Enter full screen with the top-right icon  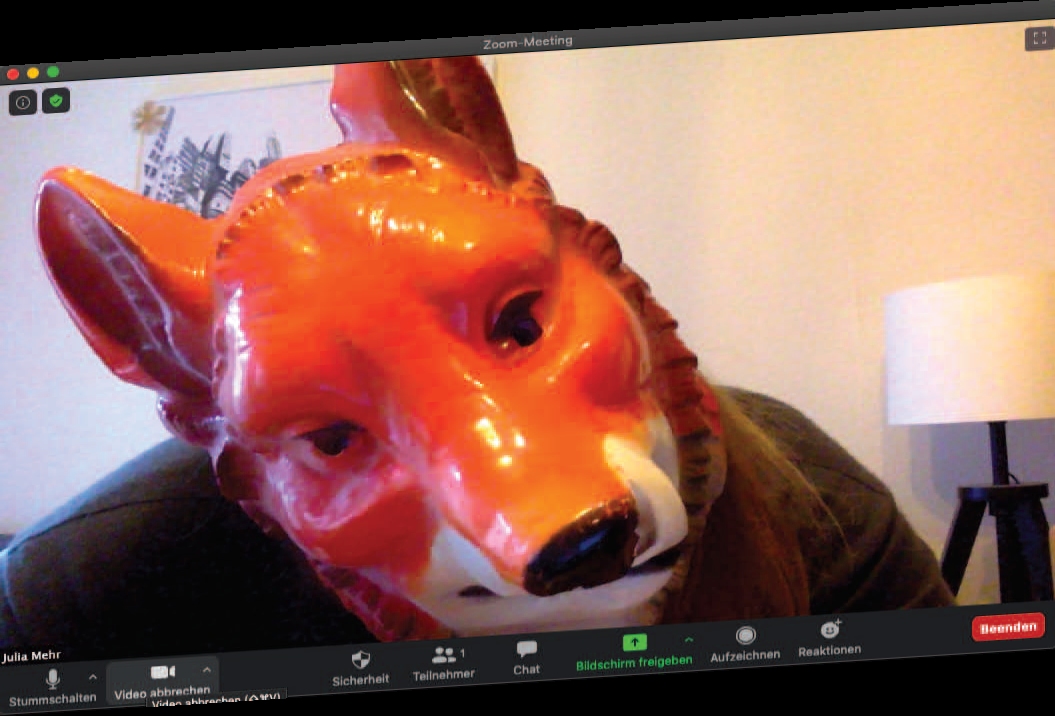tap(1039, 38)
